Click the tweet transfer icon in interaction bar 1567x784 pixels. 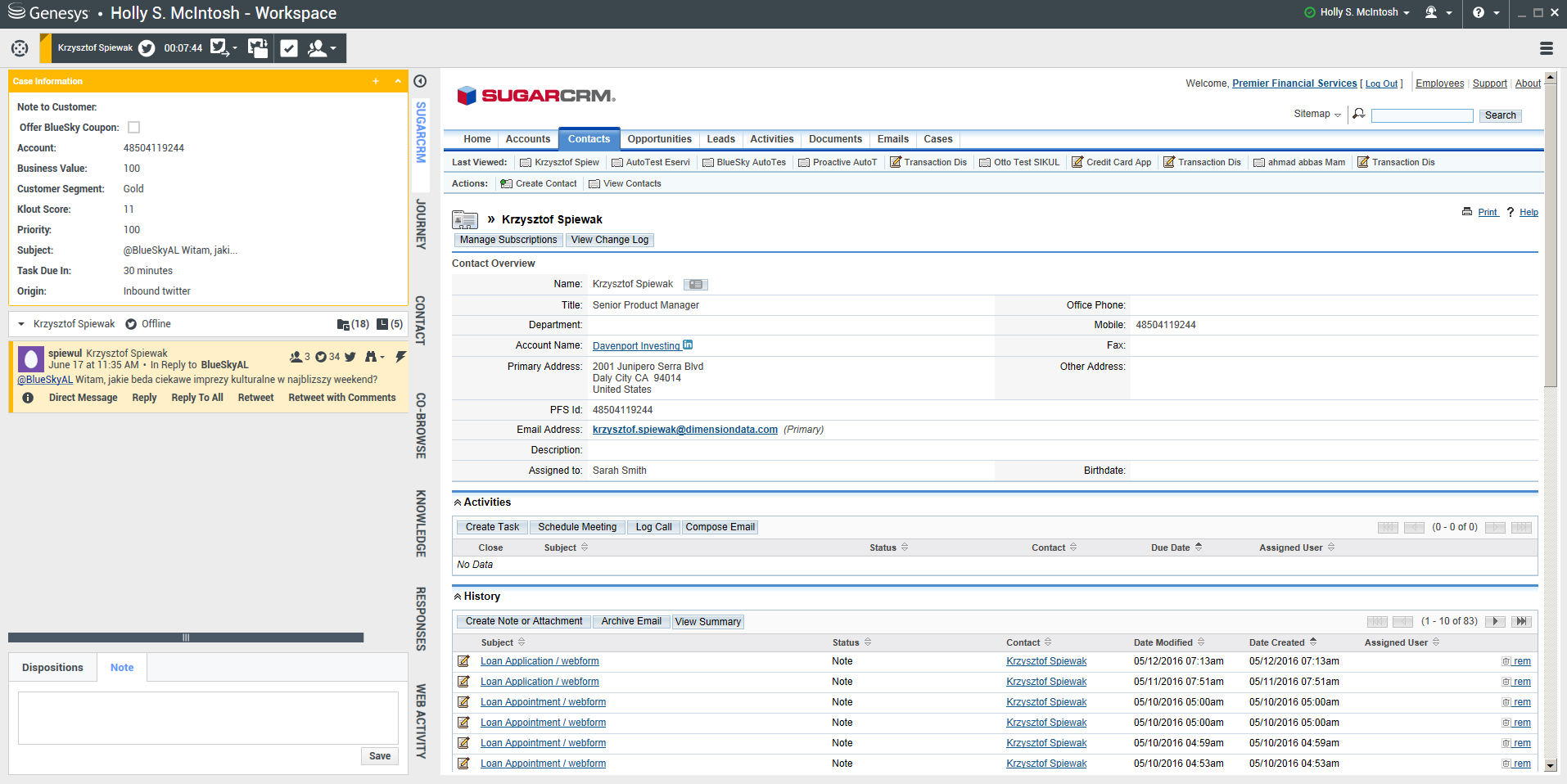219,47
